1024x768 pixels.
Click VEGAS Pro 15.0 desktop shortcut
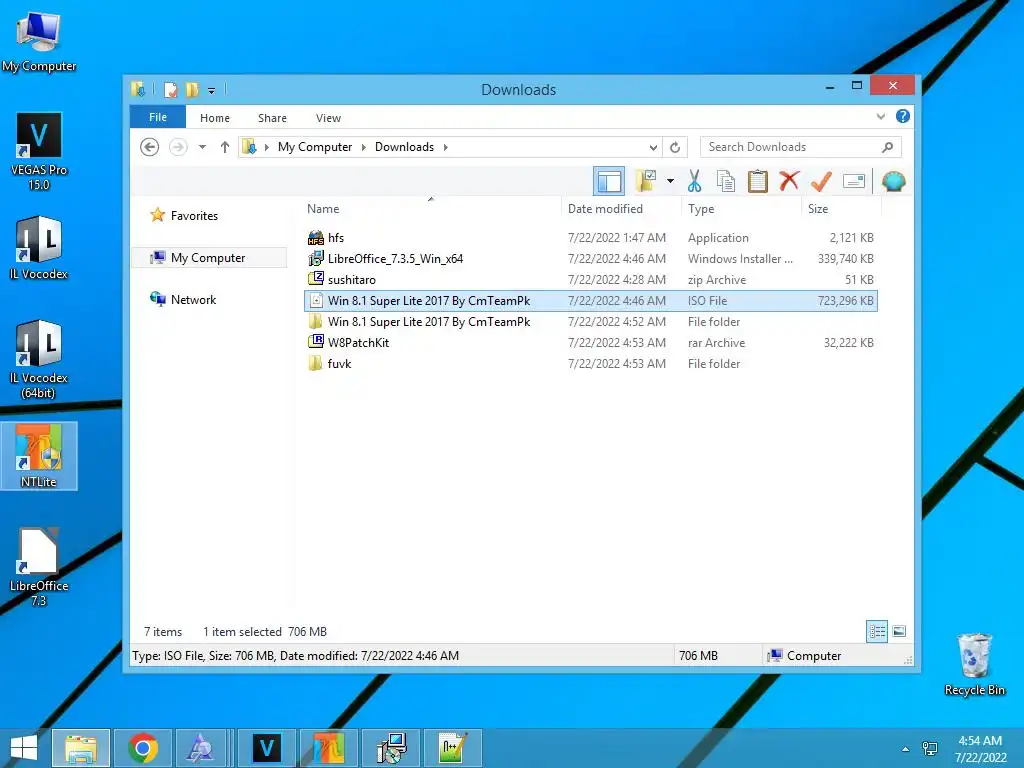(39, 152)
